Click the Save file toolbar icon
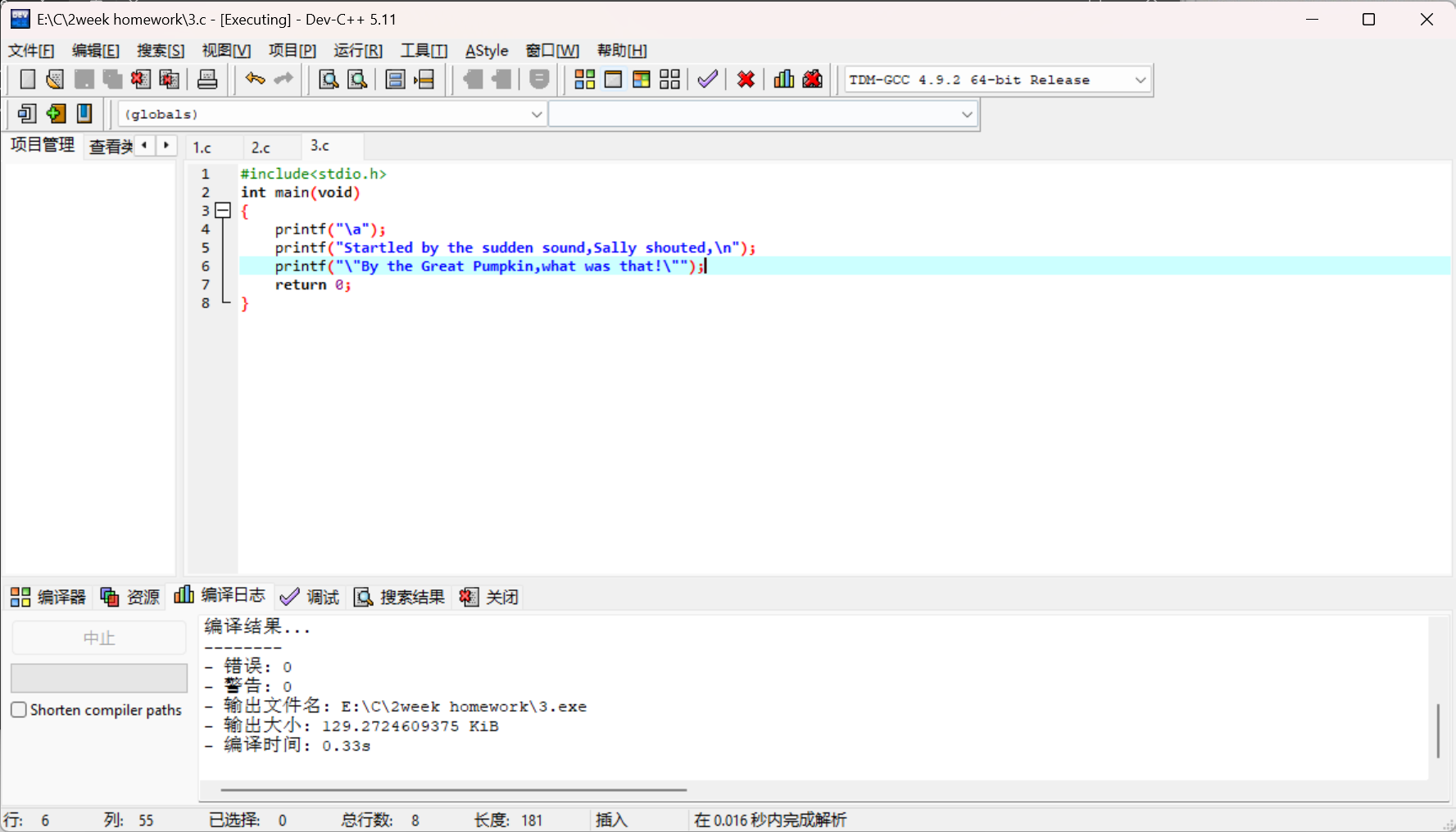1456x832 pixels. (x=84, y=80)
